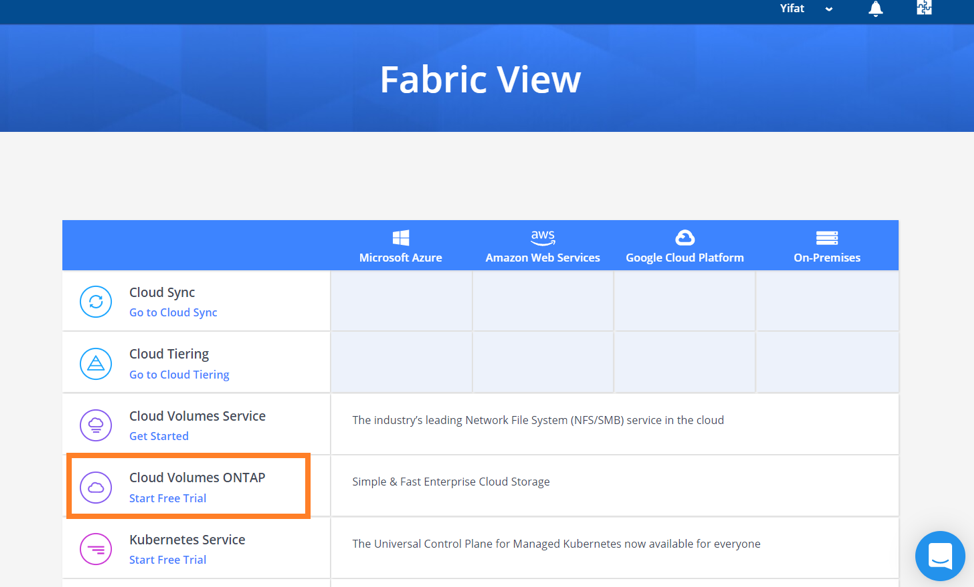Click the Cloud Sync circular icon
Screen dimensions: 974x587
(x=96, y=302)
